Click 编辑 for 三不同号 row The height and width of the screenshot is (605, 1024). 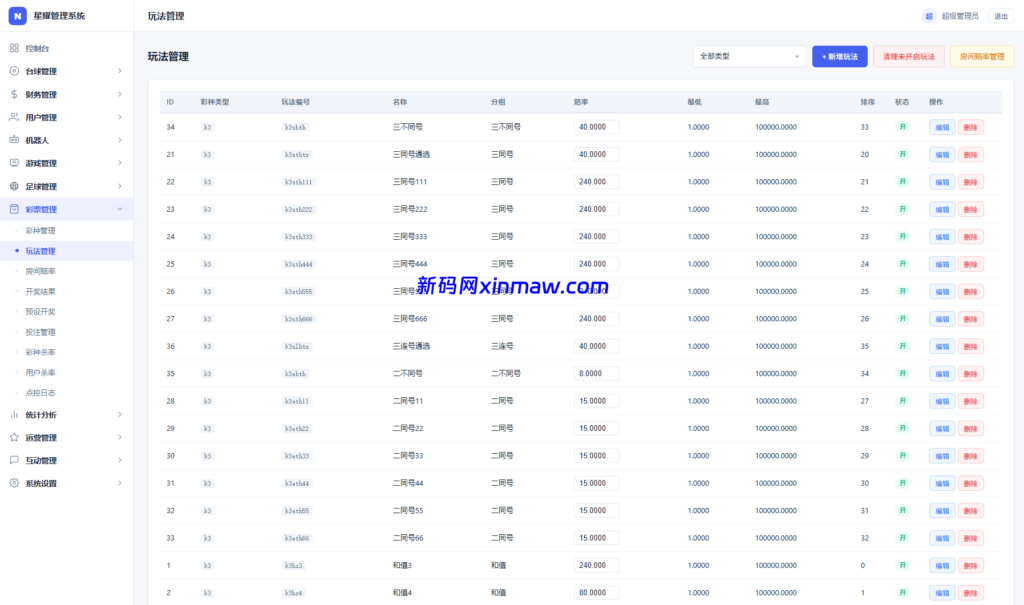(942, 127)
